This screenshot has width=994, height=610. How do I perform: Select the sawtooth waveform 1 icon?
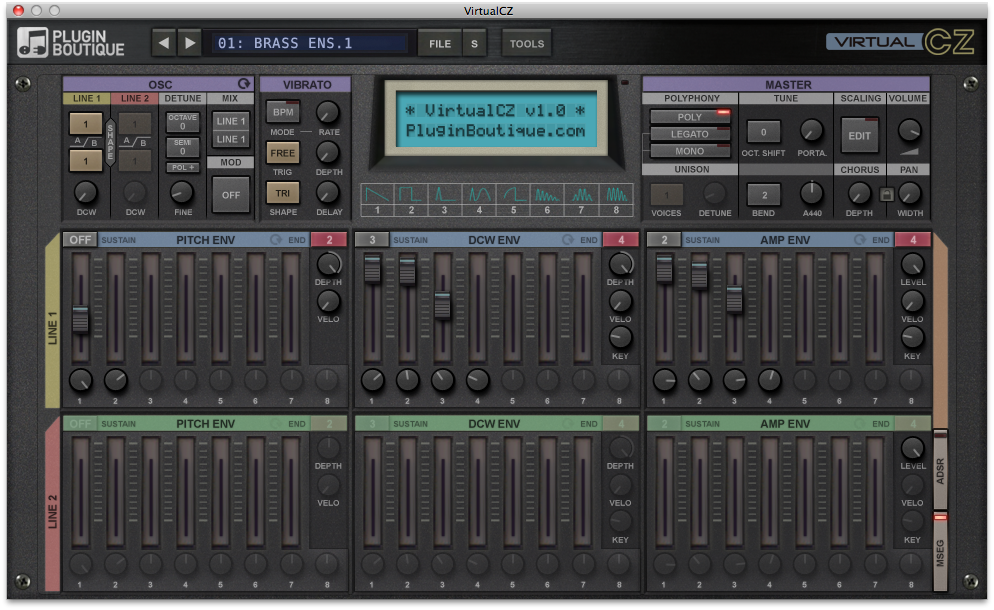pos(375,194)
